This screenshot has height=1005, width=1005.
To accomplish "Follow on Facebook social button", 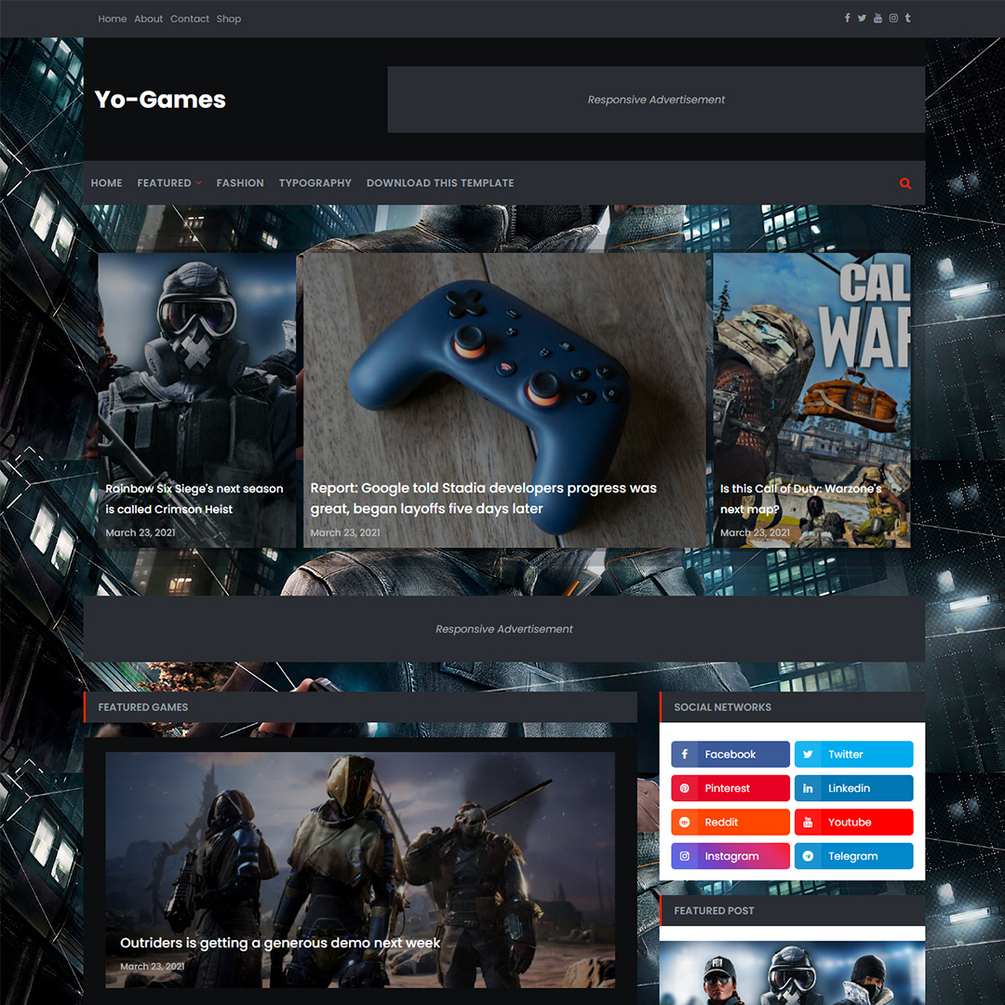I will pos(730,754).
